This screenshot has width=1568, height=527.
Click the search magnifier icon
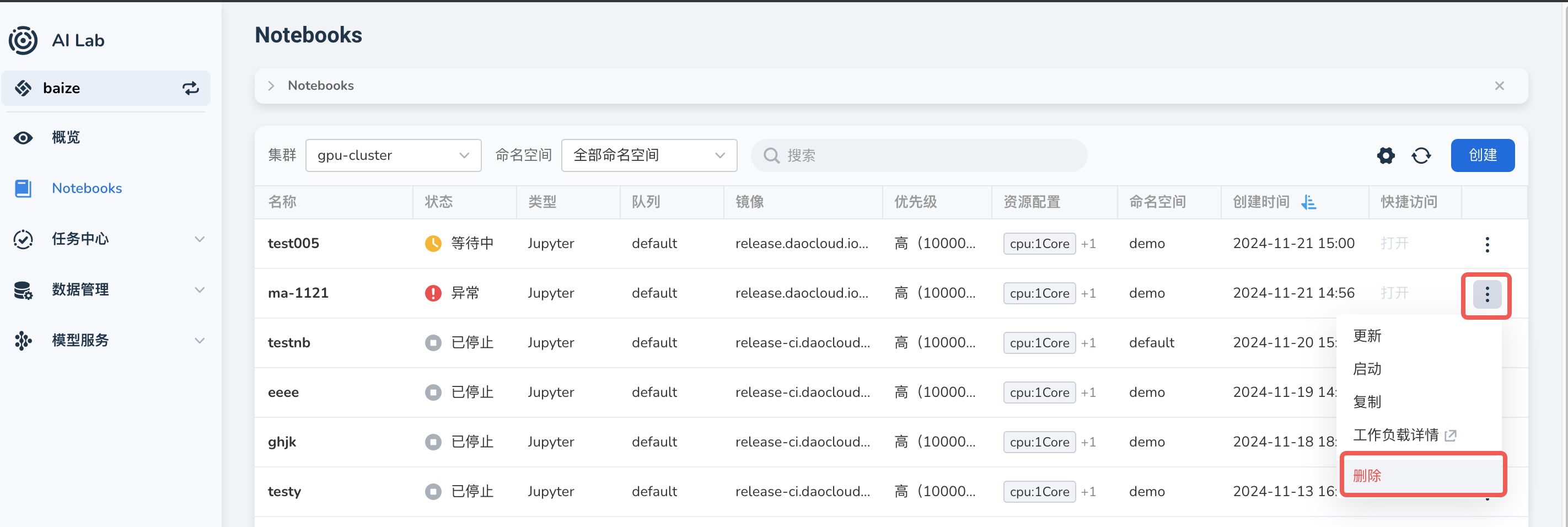coord(771,156)
